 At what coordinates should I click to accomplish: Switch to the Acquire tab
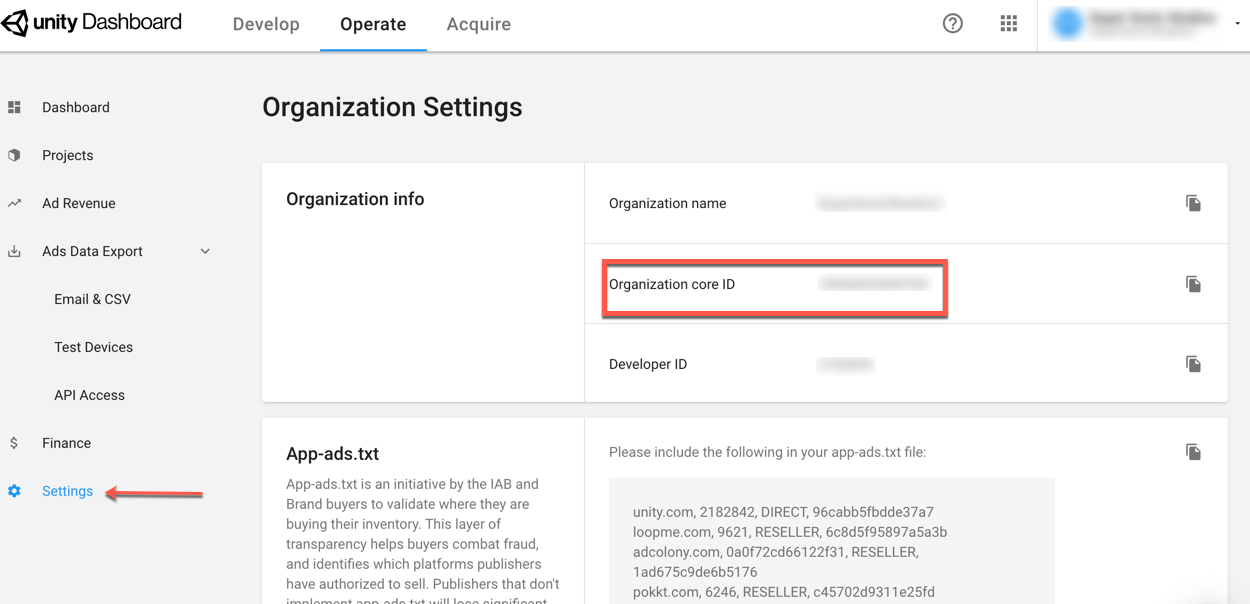coord(478,25)
